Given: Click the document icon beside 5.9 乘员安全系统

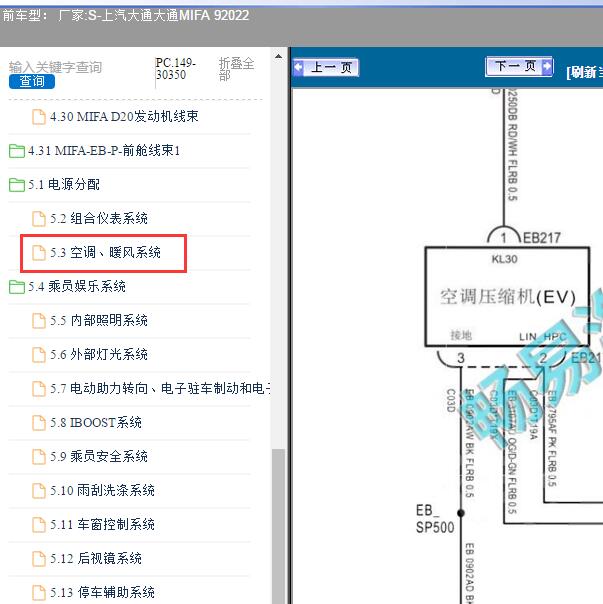Looking at the screenshot, I should pos(39,456).
